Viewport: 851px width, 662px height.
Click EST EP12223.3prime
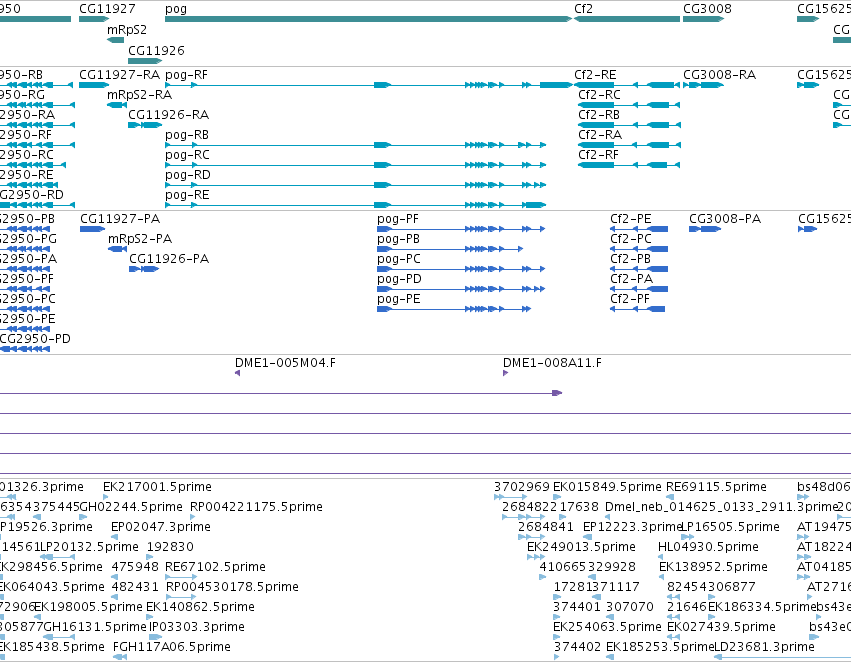pos(632,527)
